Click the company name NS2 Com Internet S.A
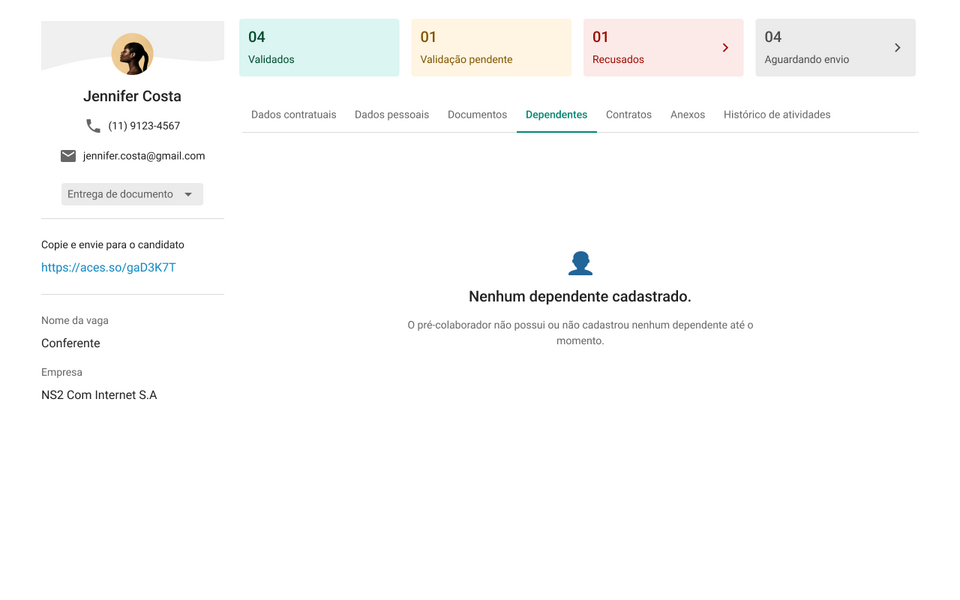 tap(99, 395)
